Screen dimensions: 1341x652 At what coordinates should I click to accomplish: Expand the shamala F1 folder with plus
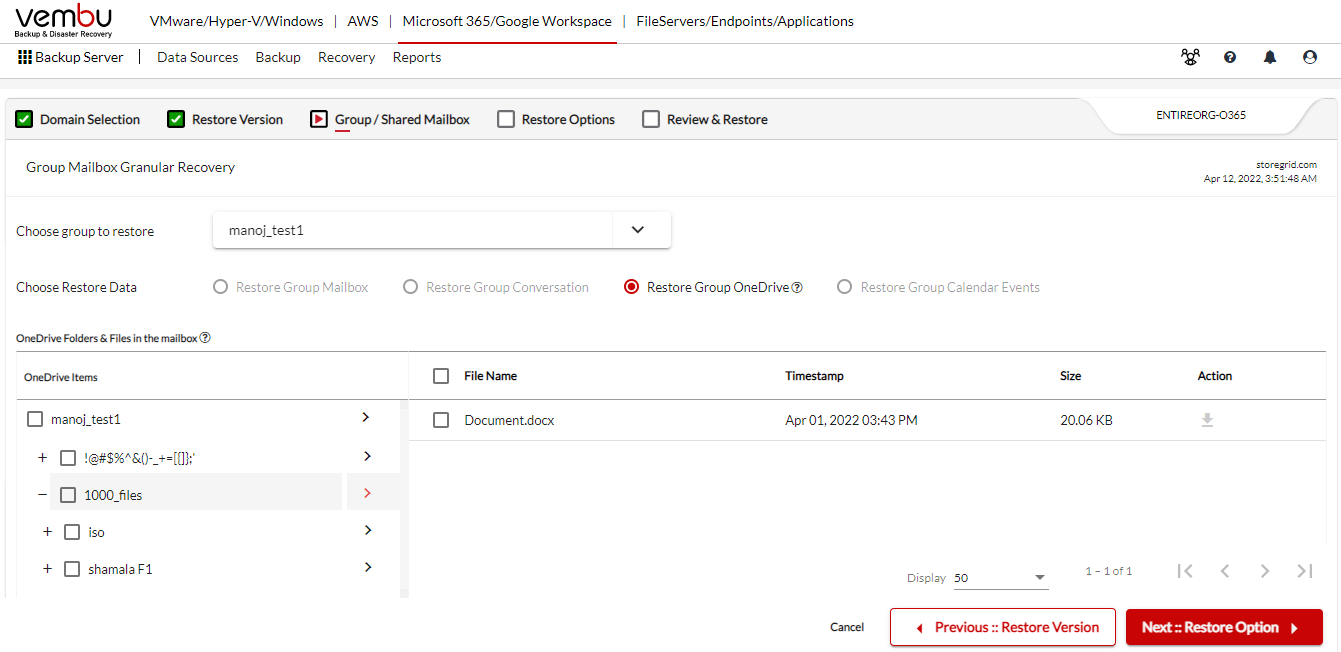click(x=47, y=569)
